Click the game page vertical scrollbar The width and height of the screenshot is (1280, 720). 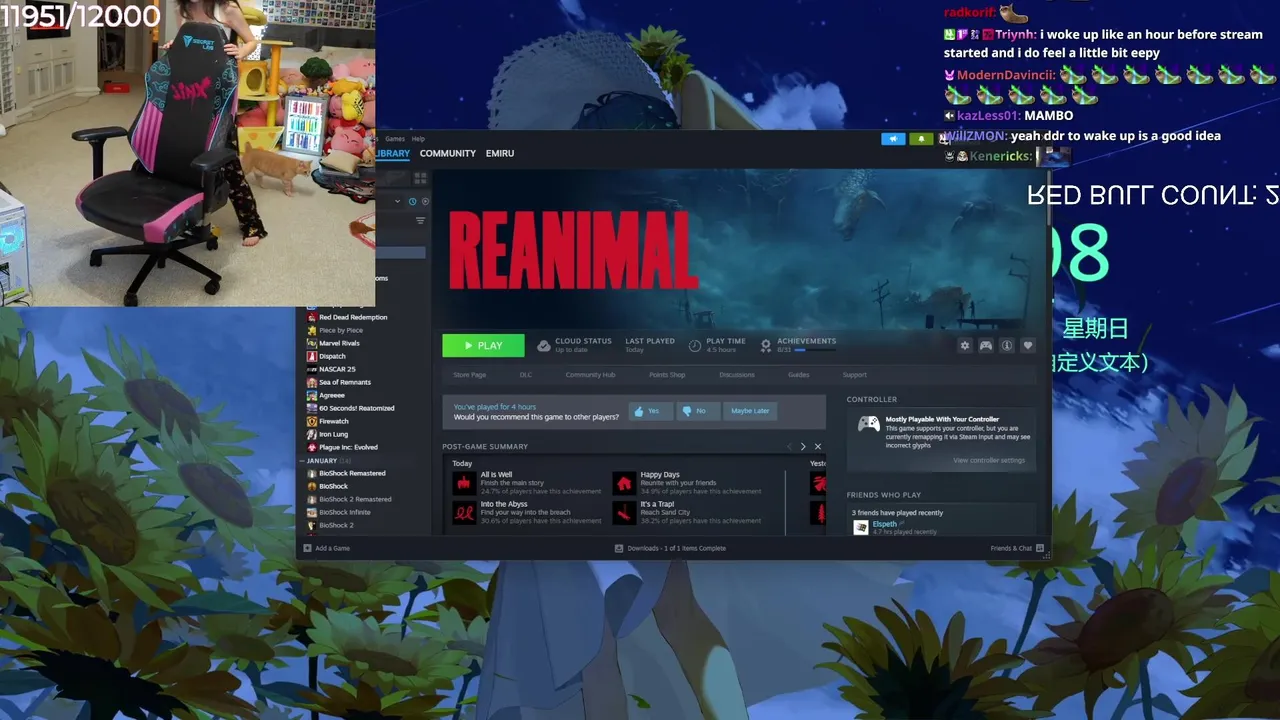click(1048, 200)
